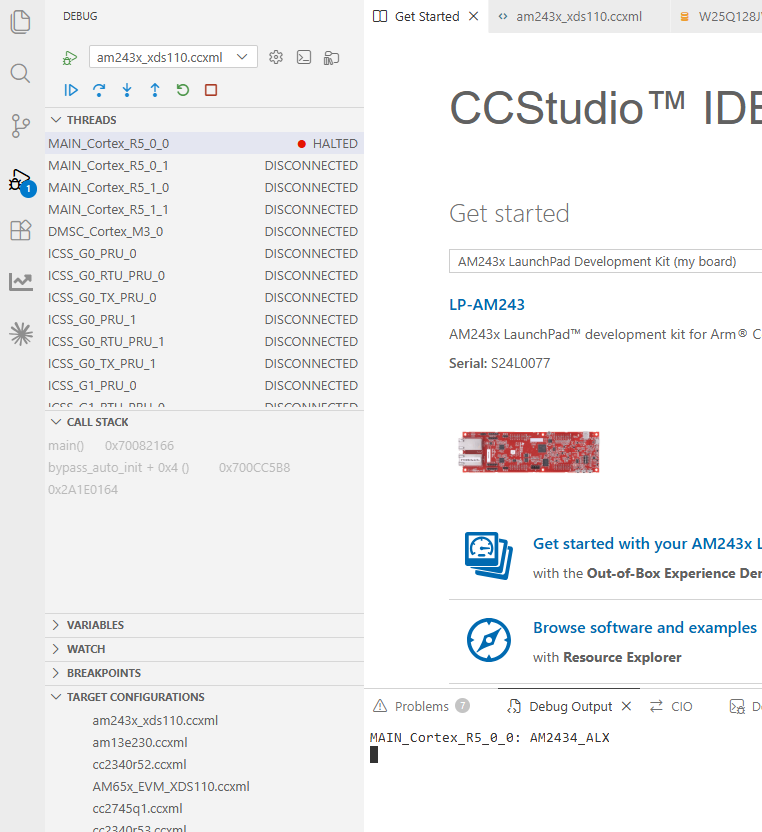This screenshot has height=832, width=762.
Task: Collapse the TARGET CONFIGURATIONS section
Action: (x=204, y=697)
